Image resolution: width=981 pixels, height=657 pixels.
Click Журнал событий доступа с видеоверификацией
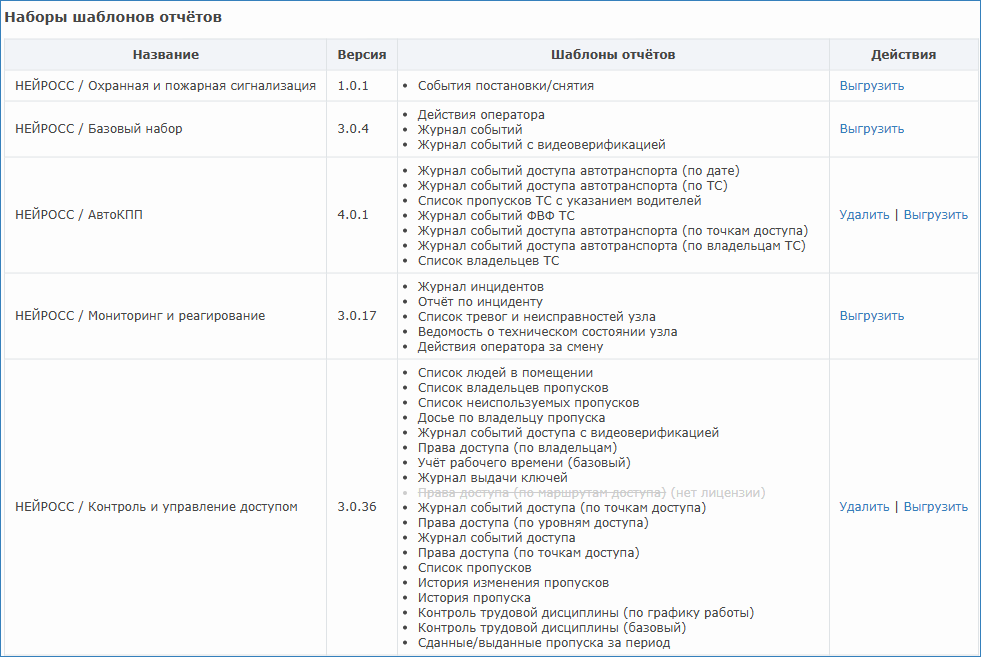coord(568,433)
